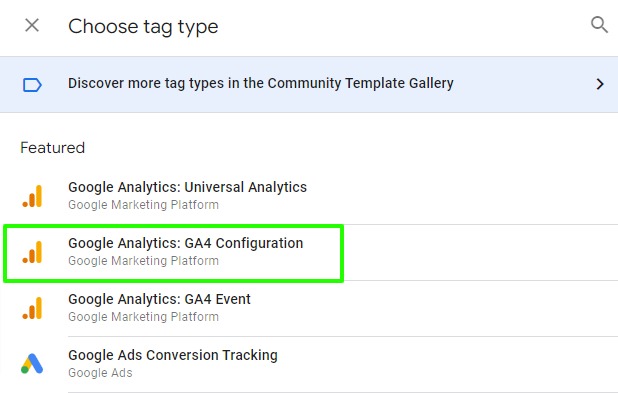Open Discover more tag types banner text
This screenshot has height=393, width=618.
[261, 83]
